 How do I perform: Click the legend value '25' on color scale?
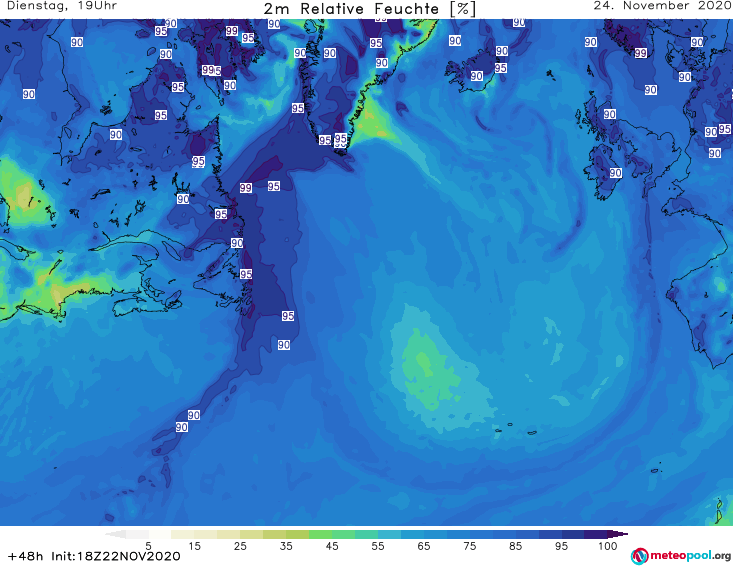click(240, 546)
